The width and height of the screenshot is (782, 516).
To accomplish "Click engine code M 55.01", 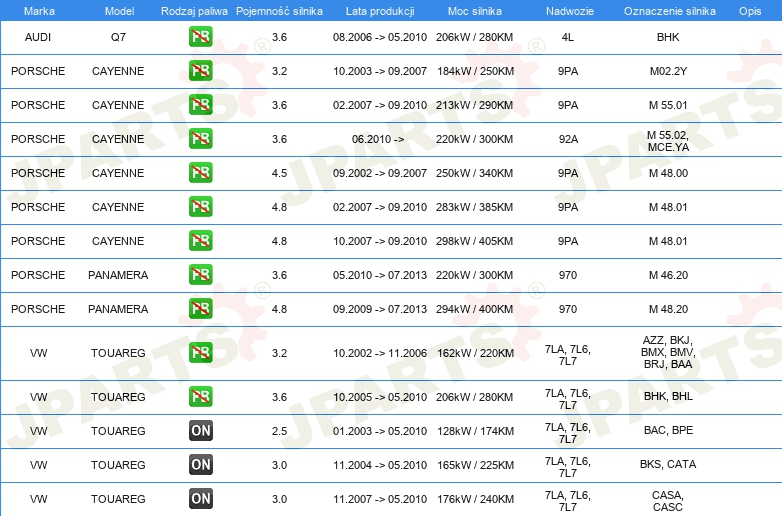I will click(668, 105).
